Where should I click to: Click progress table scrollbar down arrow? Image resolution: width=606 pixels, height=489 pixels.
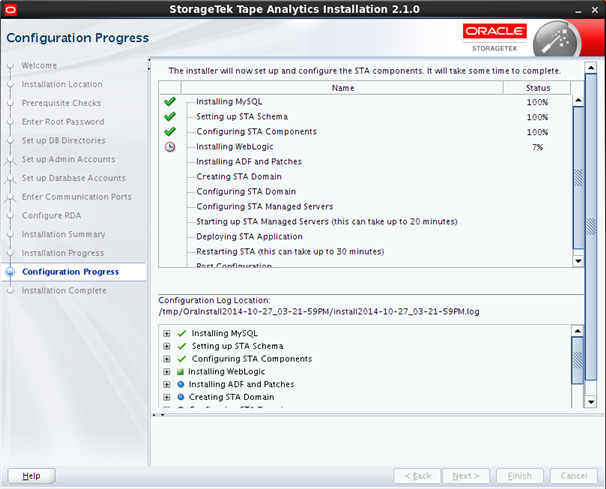click(x=578, y=261)
